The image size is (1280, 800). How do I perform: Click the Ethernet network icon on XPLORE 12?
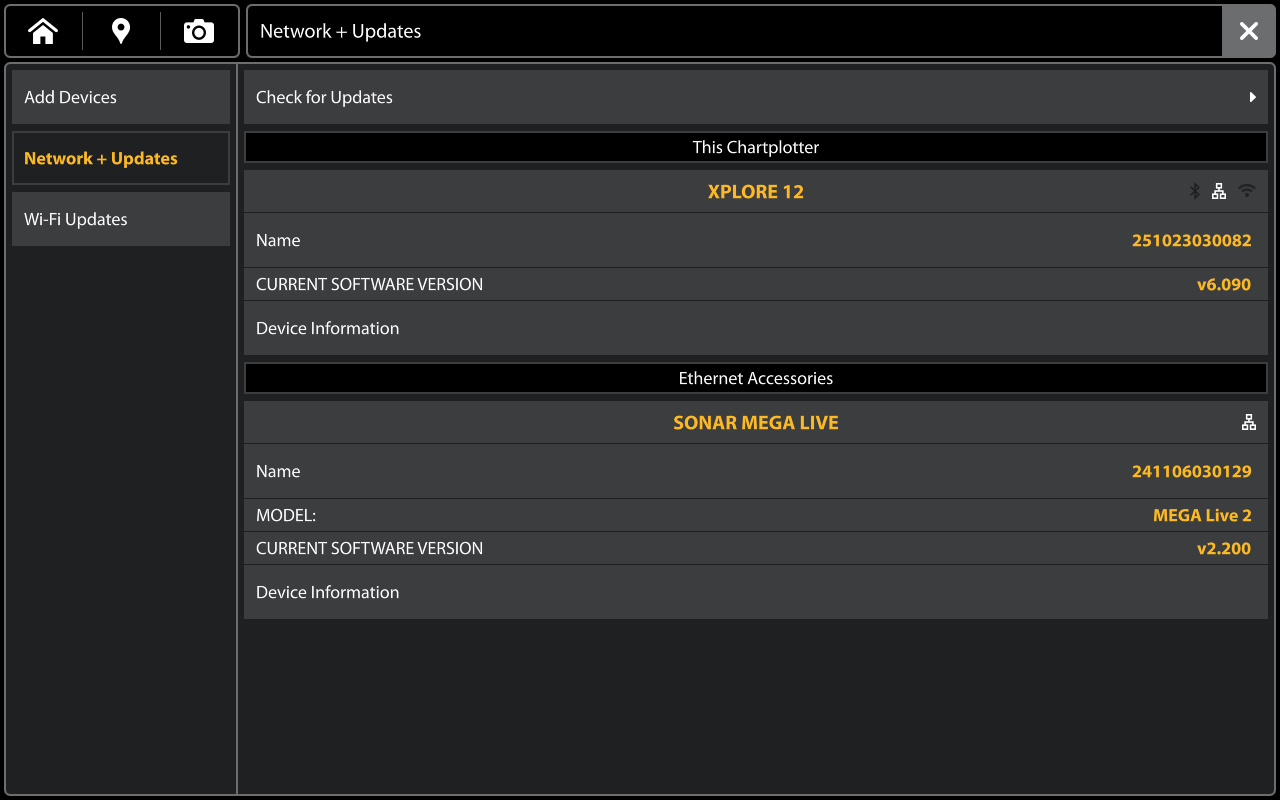pyautogui.click(x=1220, y=190)
